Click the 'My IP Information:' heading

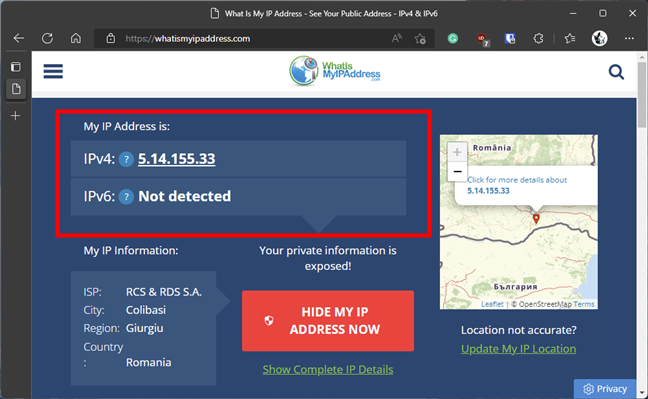[x=131, y=251]
